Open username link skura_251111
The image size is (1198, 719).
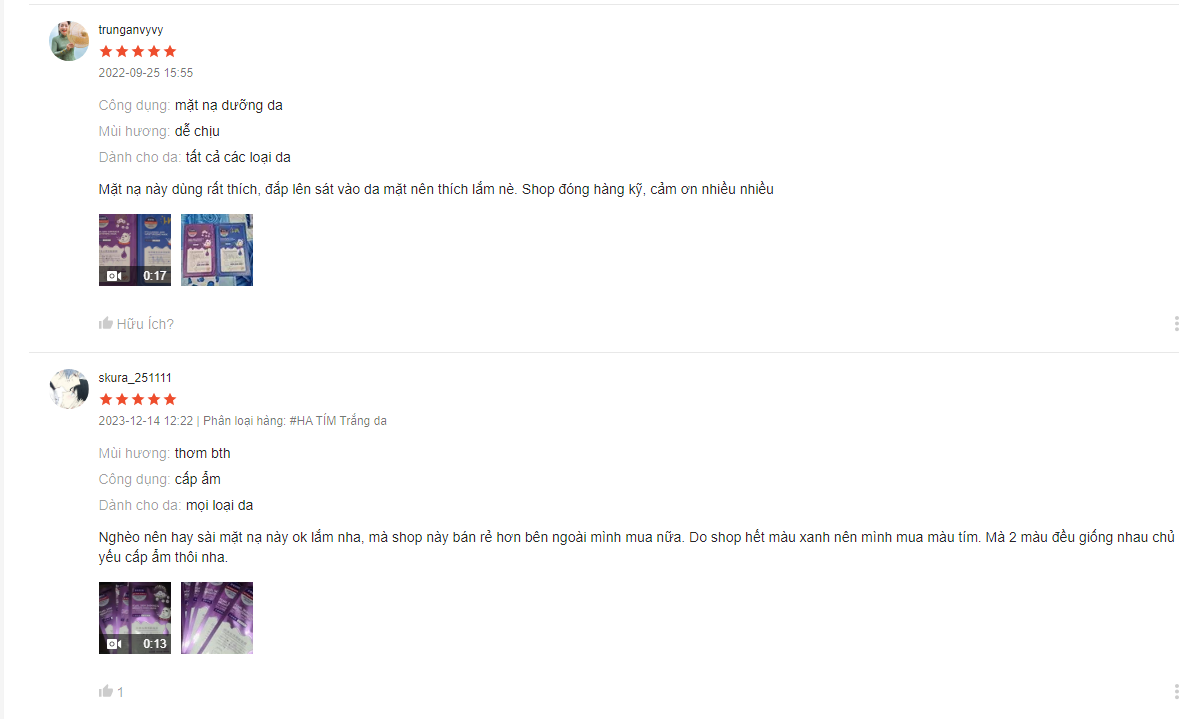coord(135,377)
